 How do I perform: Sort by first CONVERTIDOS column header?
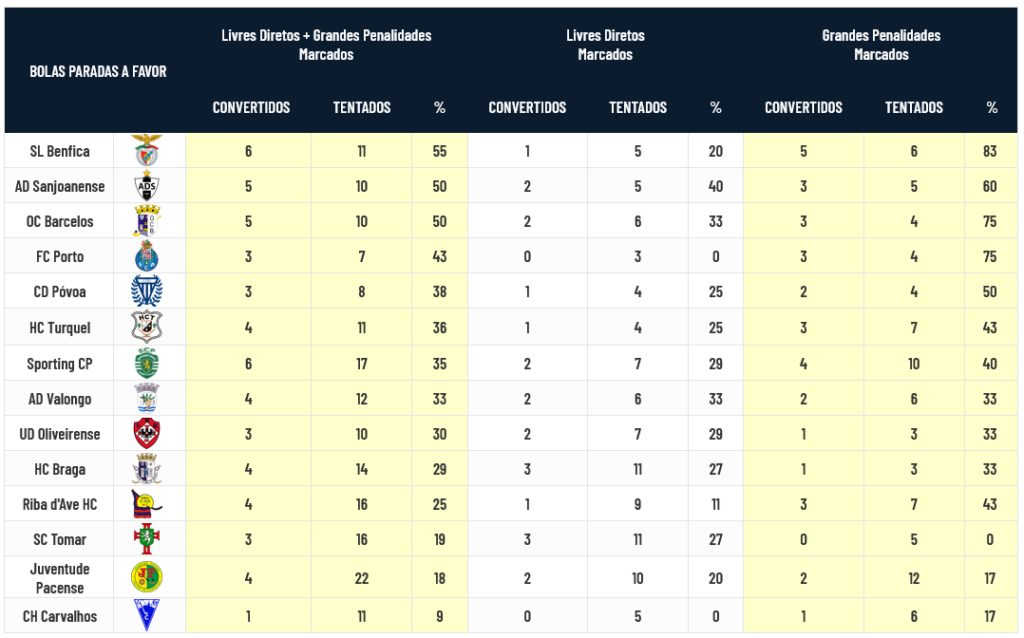pos(251,107)
